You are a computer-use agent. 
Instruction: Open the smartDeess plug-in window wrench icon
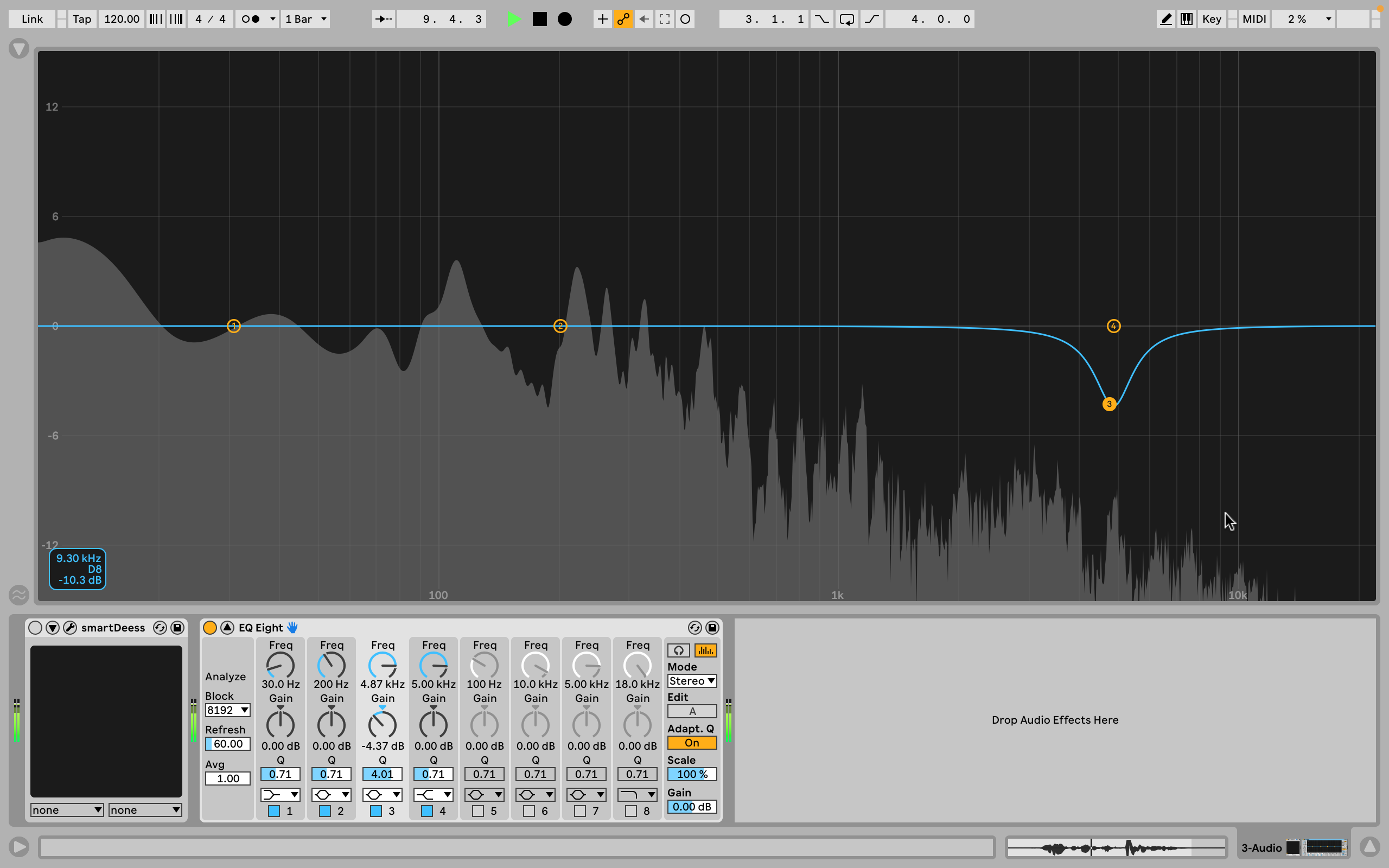tap(70, 628)
